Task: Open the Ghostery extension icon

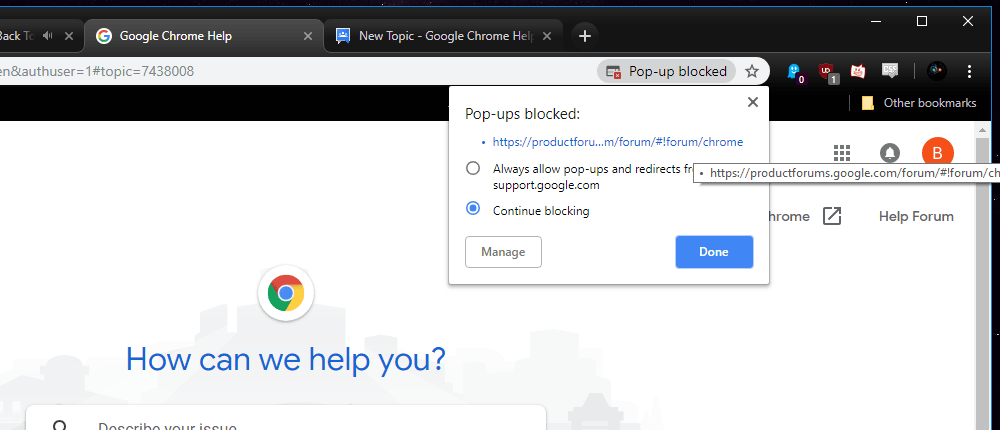Action: [x=795, y=71]
